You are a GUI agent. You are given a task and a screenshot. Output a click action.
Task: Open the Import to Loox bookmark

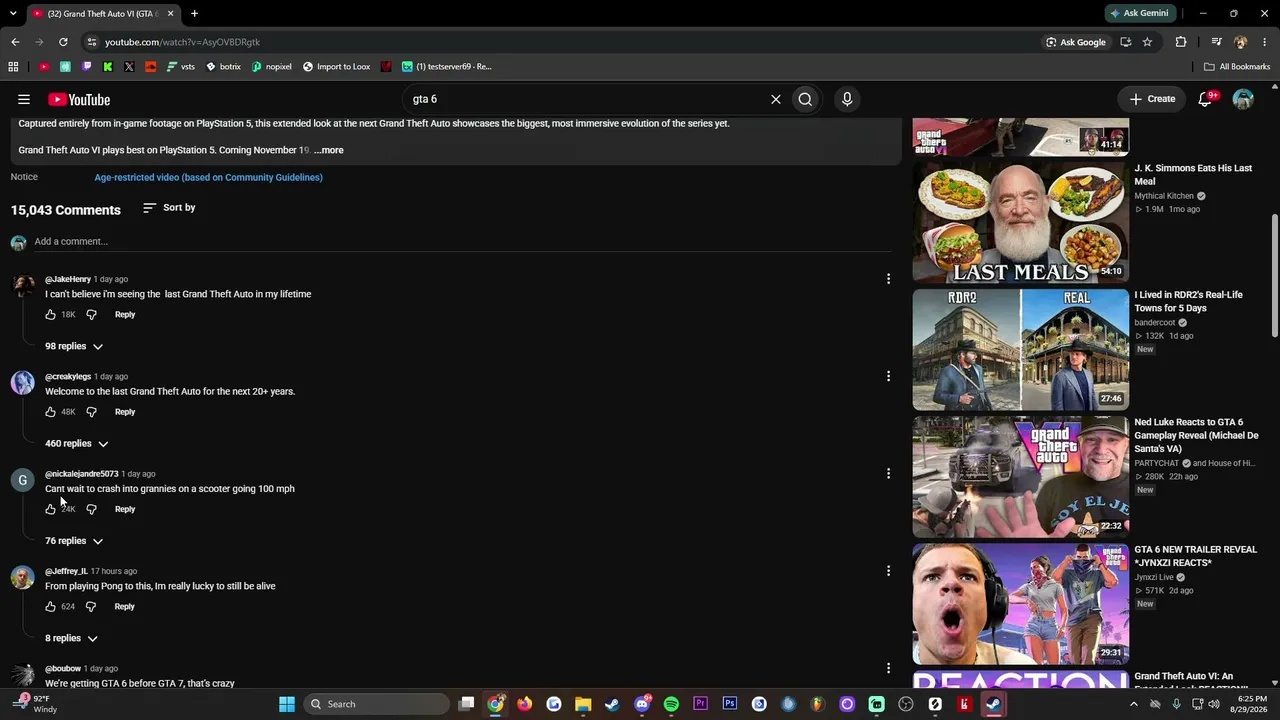[x=336, y=67]
